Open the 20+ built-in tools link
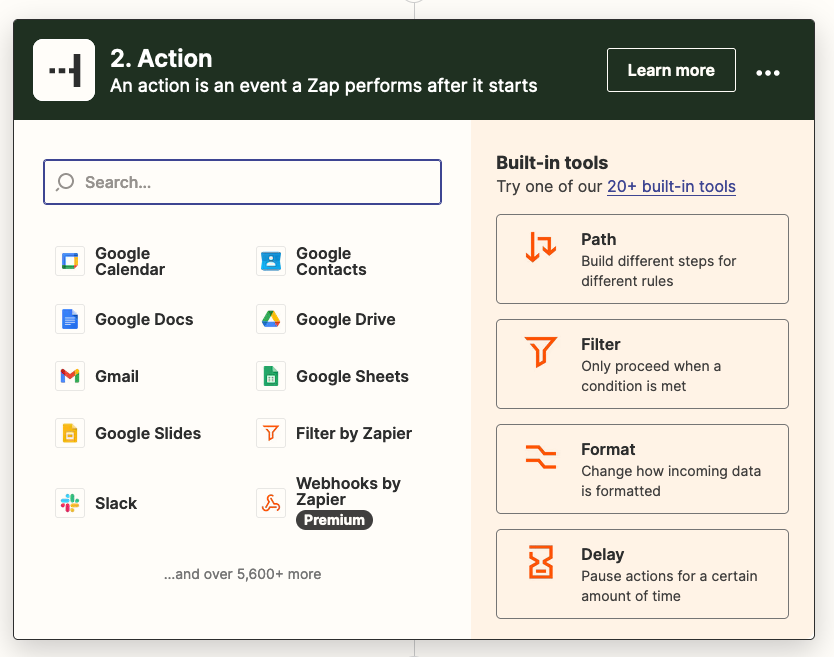The height and width of the screenshot is (657, 834). click(671, 186)
